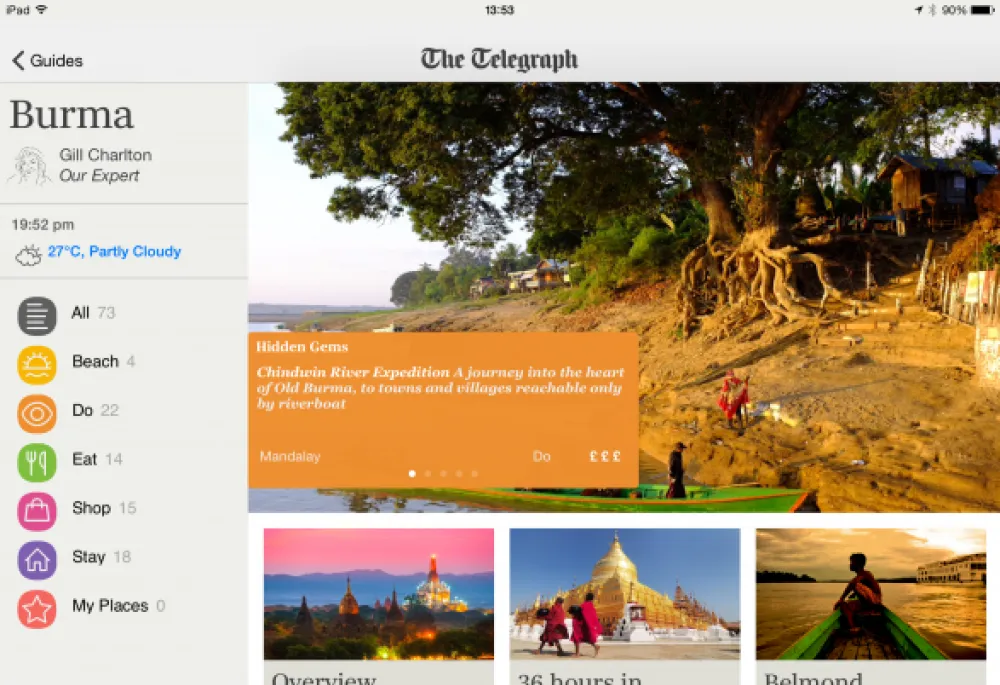Tap the Mandalay location label
The height and width of the screenshot is (685, 1000).
pyautogui.click(x=290, y=457)
